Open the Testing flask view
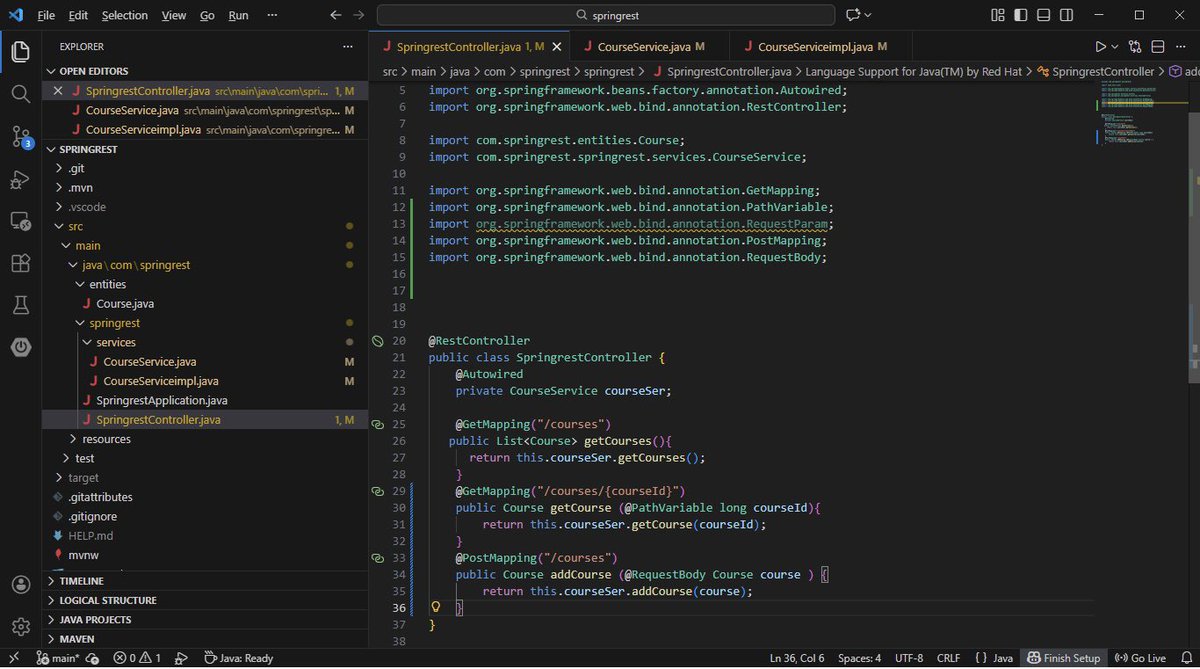 [x=20, y=305]
